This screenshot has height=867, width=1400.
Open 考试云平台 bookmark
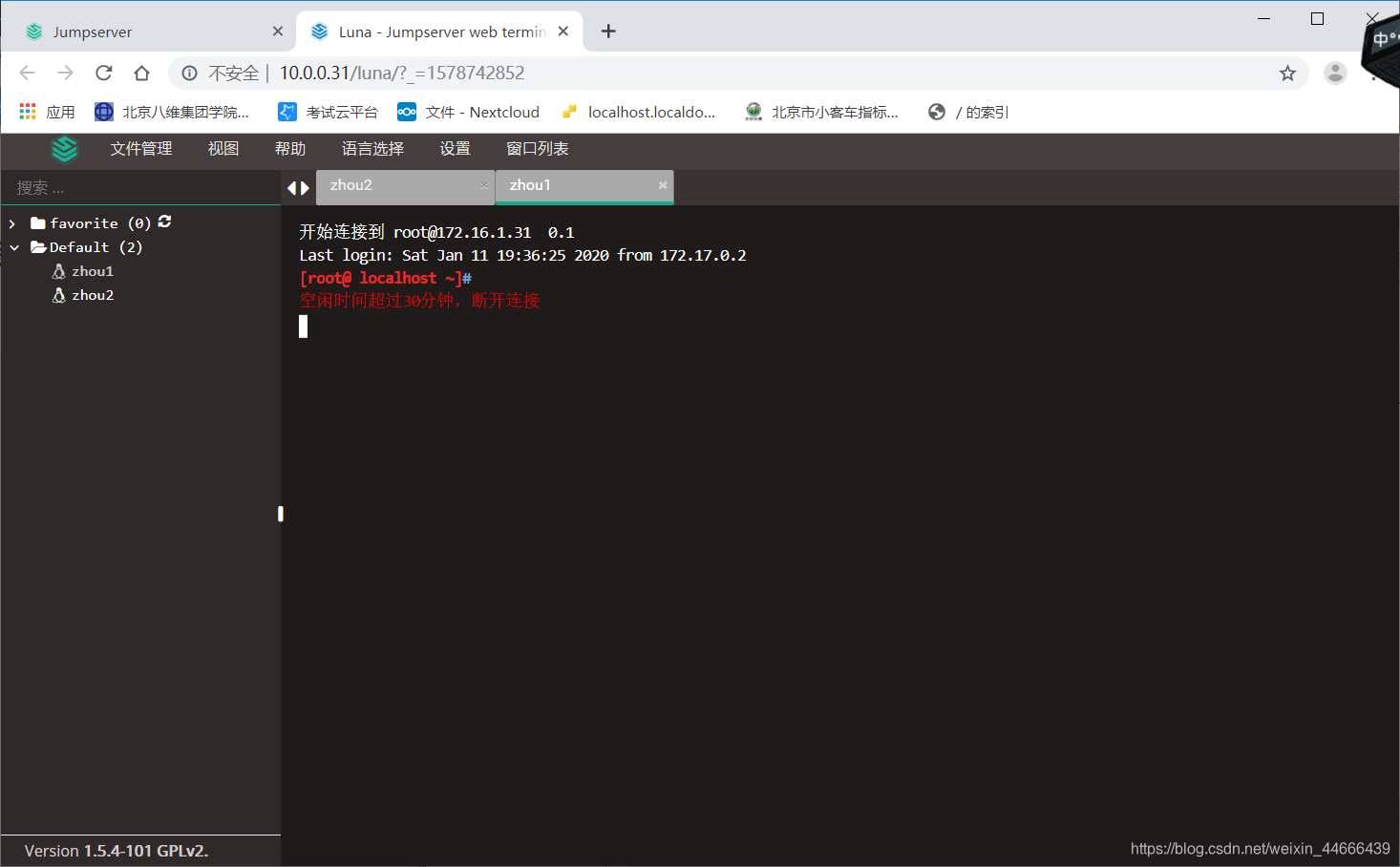329,112
